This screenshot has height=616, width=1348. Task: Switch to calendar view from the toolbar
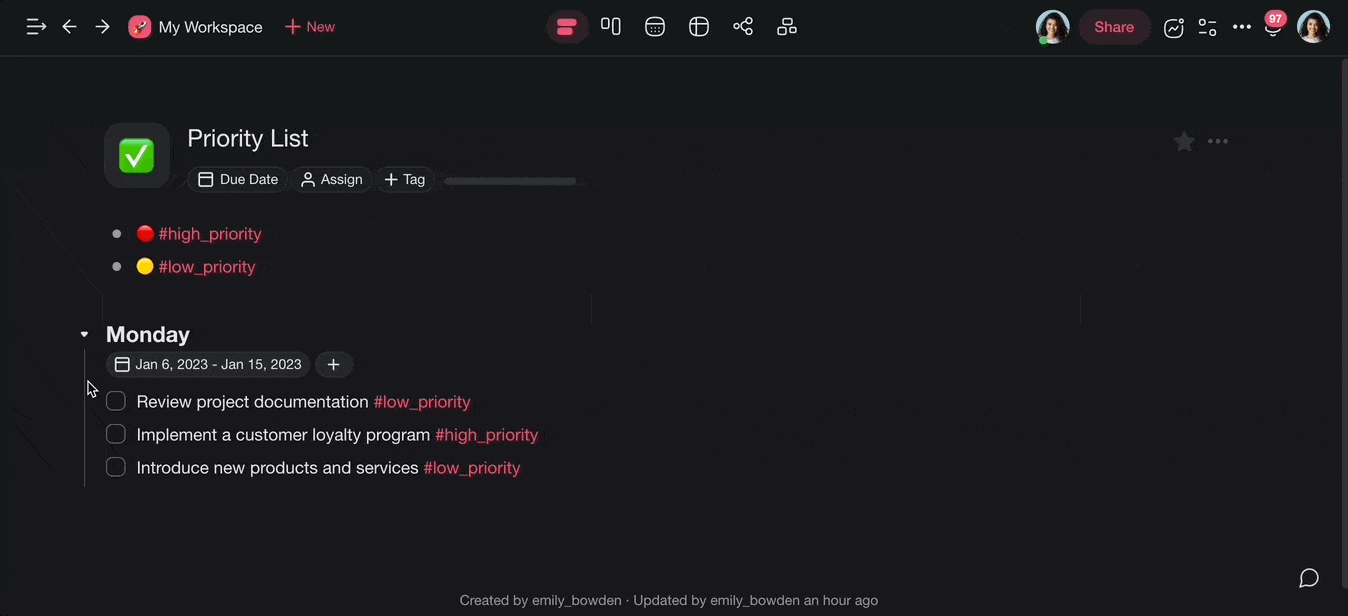point(655,27)
